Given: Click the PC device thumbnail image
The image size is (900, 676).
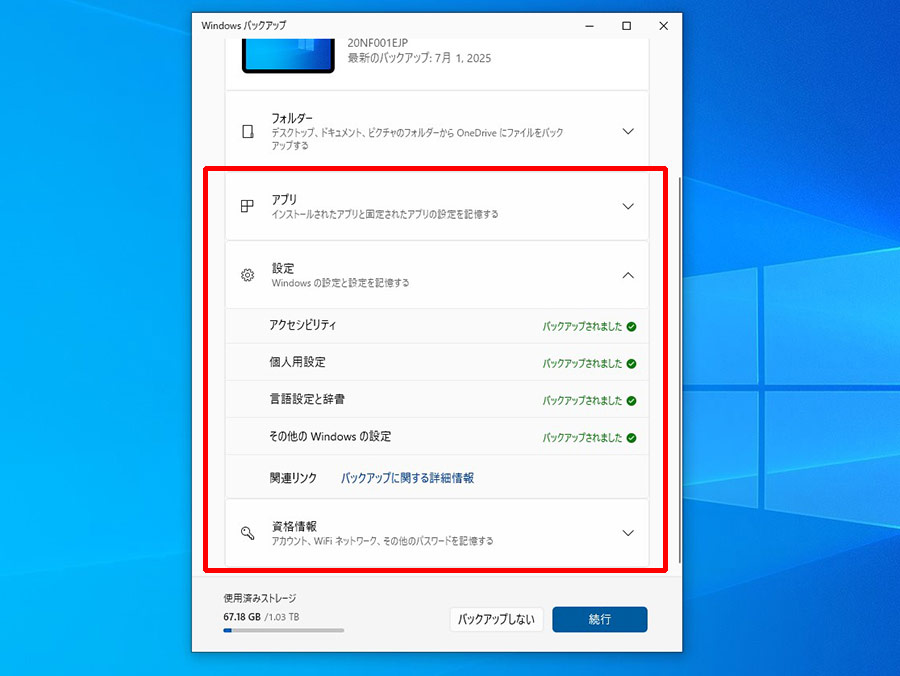Looking at the screenshot, I should (x=288, y=55).
